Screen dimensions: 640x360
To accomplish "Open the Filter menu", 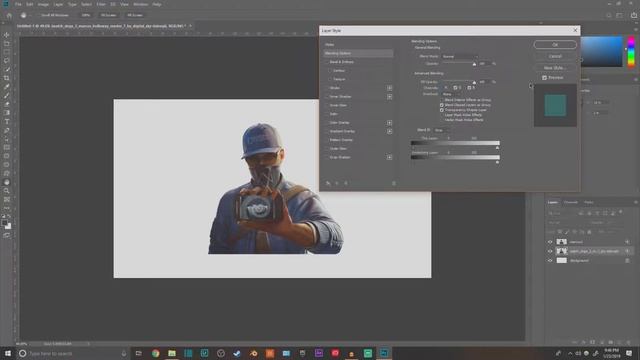I will pos(101,4).
